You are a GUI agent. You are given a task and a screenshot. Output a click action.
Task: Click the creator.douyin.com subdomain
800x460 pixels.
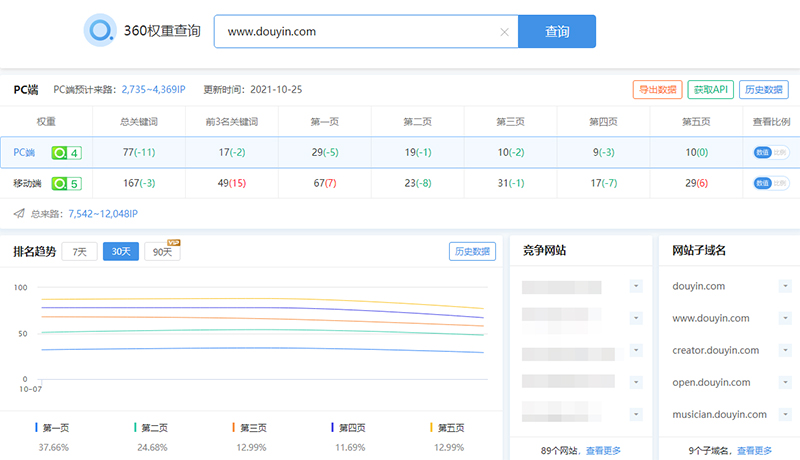(715, 350)
